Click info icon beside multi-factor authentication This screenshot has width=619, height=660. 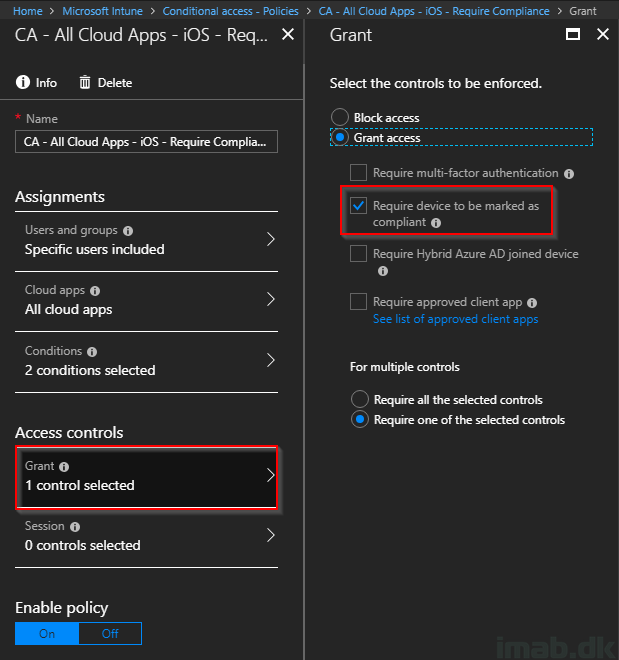coord(569,174)
